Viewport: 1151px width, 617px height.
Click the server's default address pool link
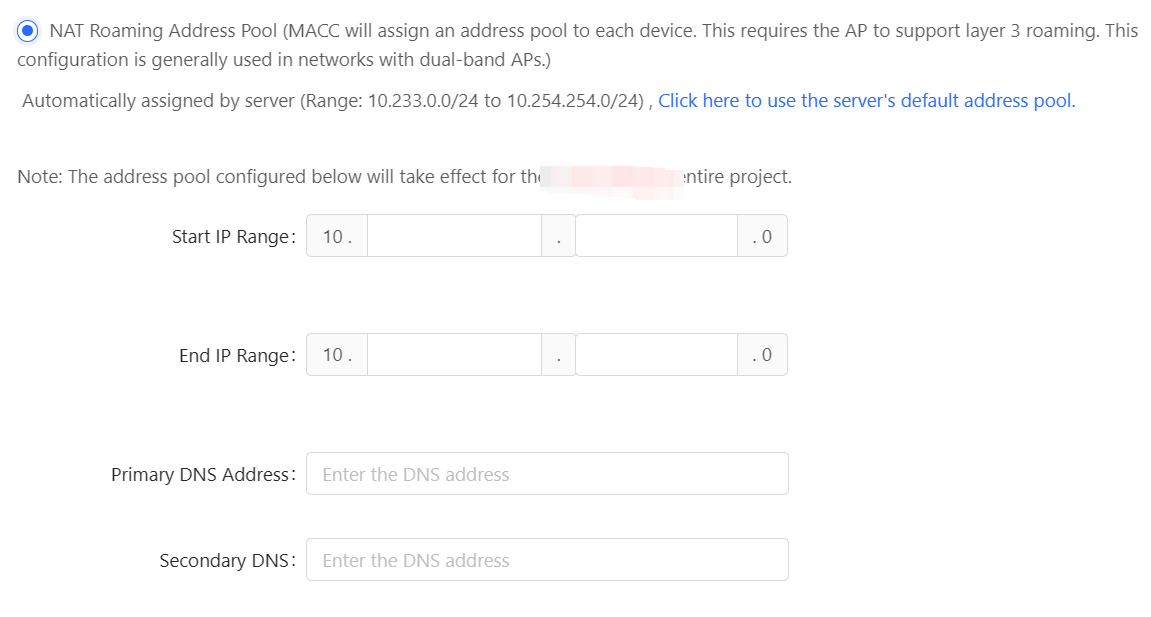[866, 101]
